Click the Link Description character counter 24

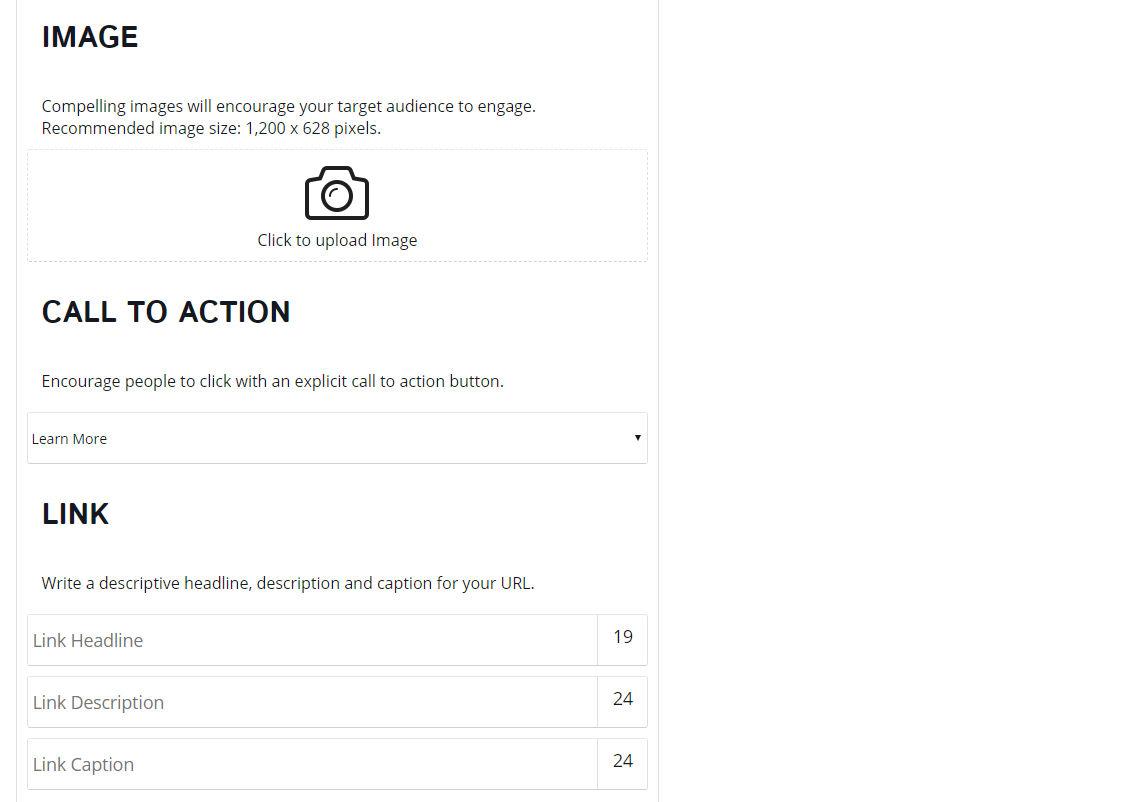click(x=623, y=699)
